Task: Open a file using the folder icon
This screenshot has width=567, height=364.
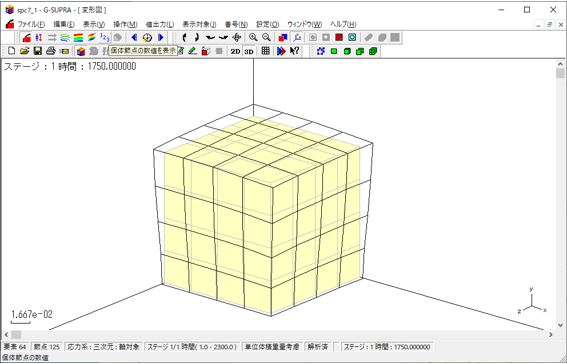Action: pos(24,51)
